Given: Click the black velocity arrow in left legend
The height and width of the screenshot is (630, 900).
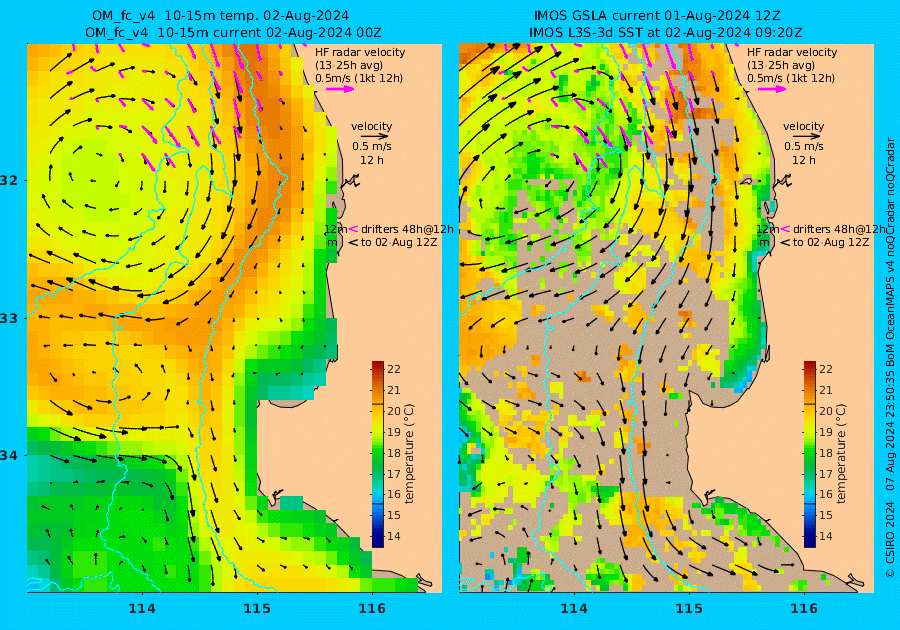Looking at the screenshot, I should pos(375,137).
